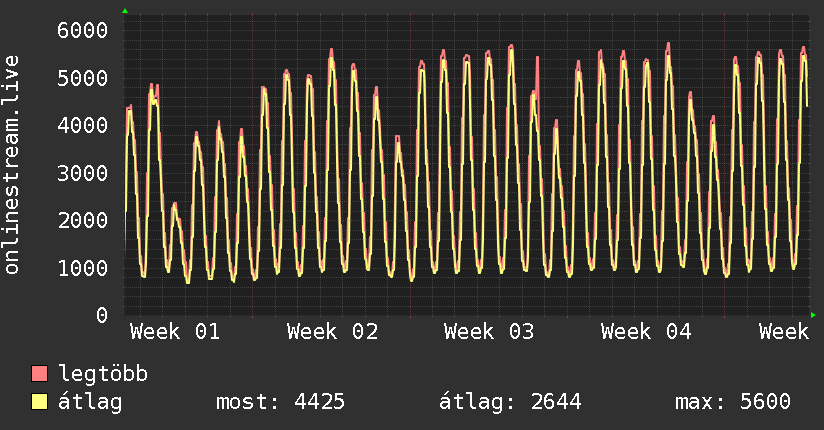Click the 'most: 4425' current value

coord(280,402)
